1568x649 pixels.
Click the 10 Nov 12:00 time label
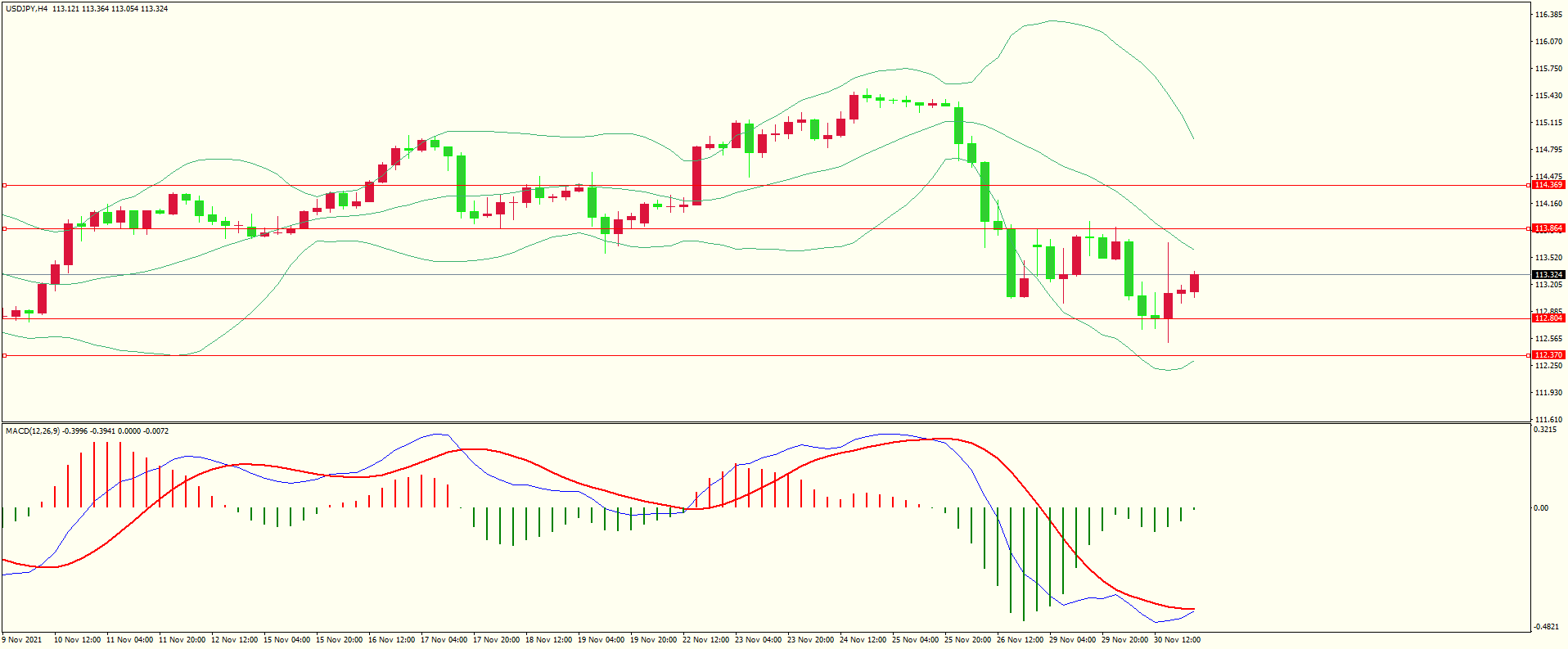78,640
